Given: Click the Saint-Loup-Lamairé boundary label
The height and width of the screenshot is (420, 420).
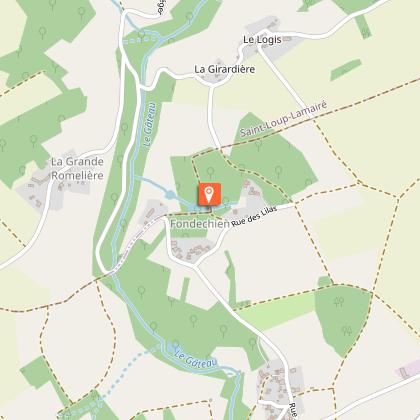Looking at the screenshot, I should coord(284,119).
